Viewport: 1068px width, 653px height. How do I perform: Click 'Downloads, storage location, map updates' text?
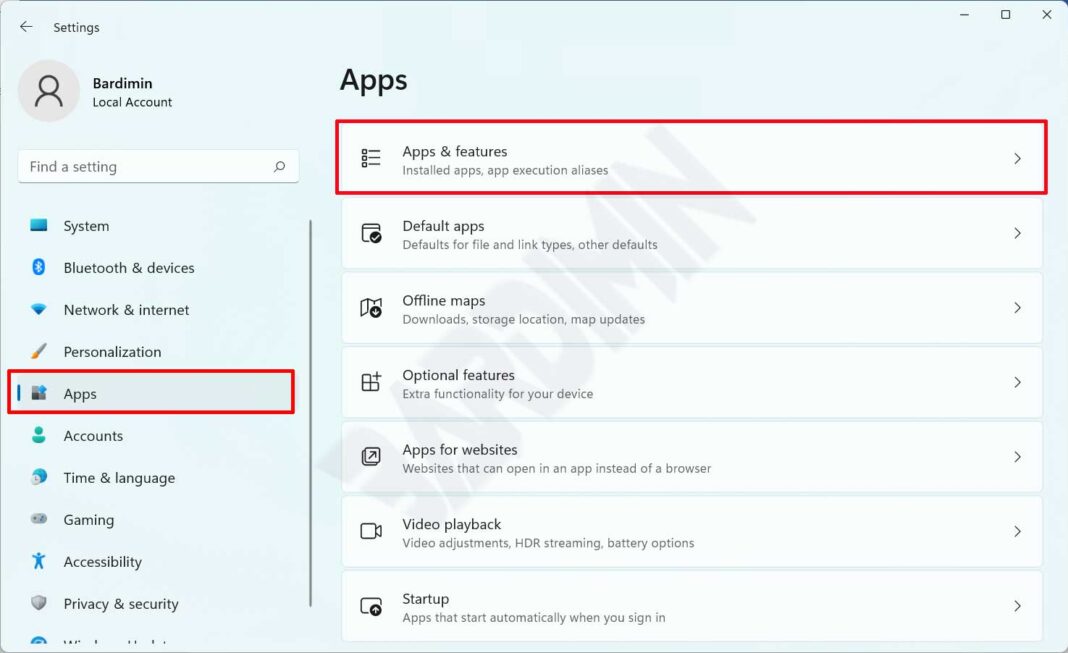tap(523, 319)
